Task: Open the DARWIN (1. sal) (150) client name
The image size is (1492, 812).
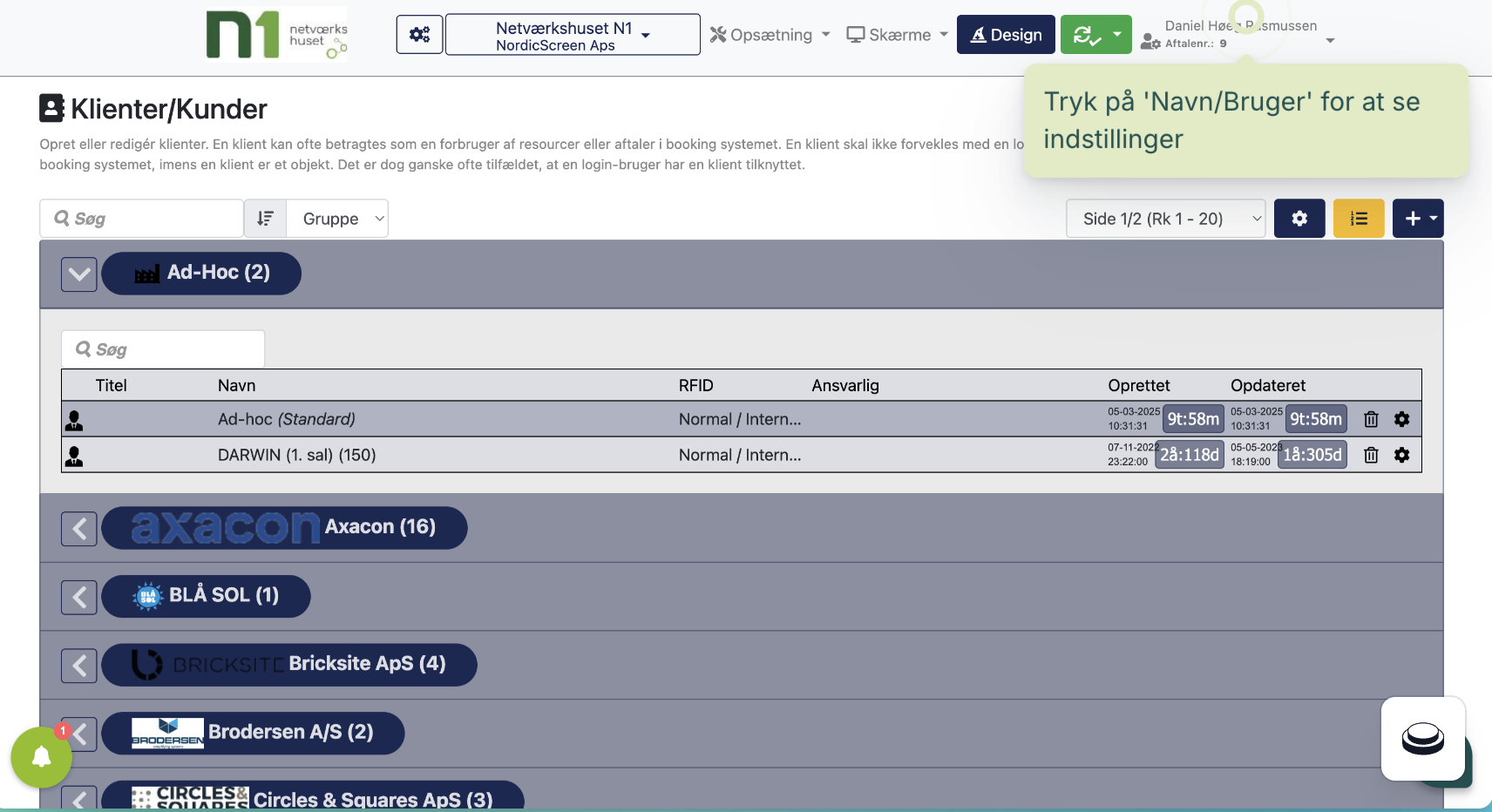Action: point(297,455)
